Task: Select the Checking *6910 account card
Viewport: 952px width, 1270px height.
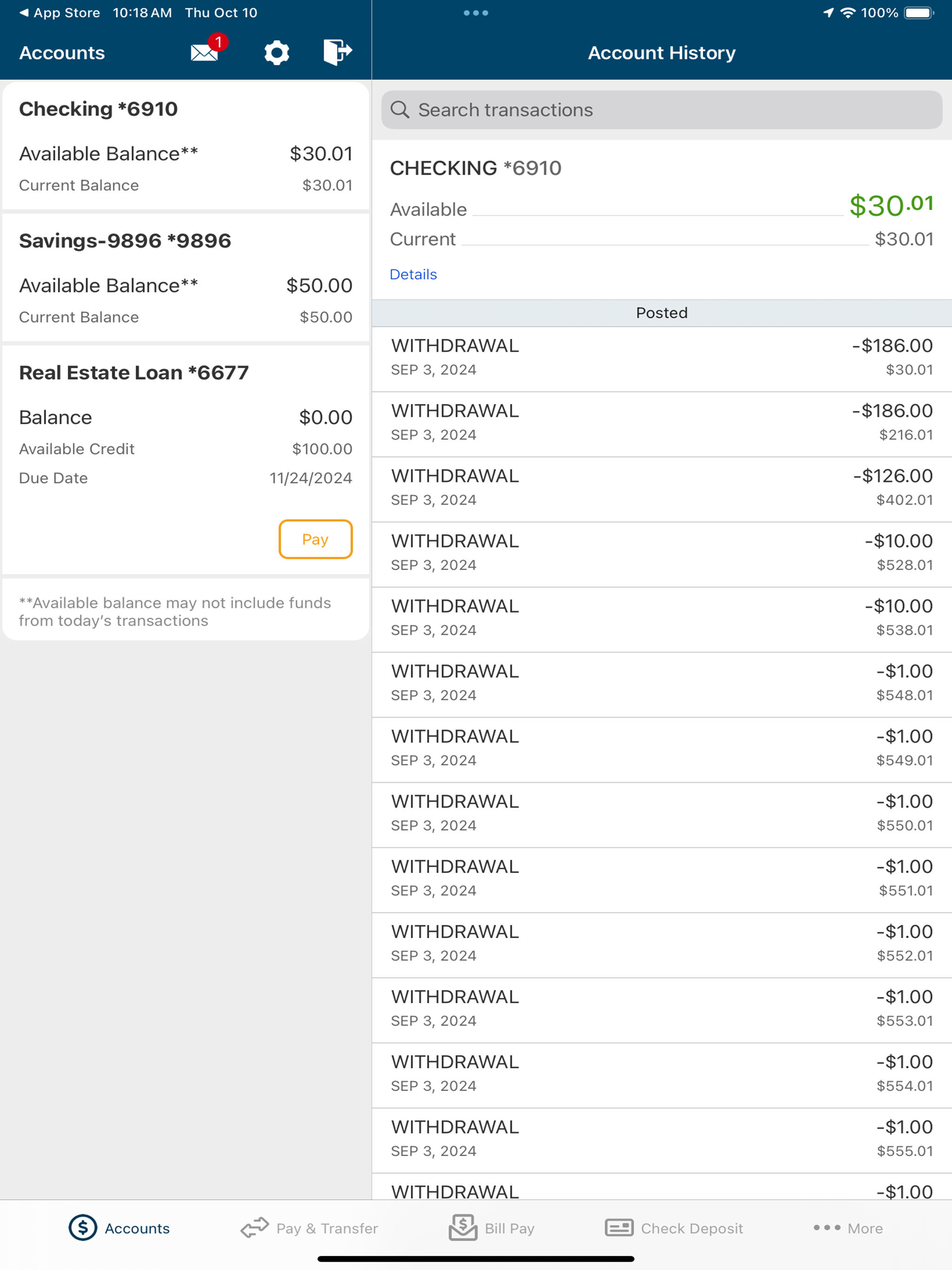Action: pos(185,146)
